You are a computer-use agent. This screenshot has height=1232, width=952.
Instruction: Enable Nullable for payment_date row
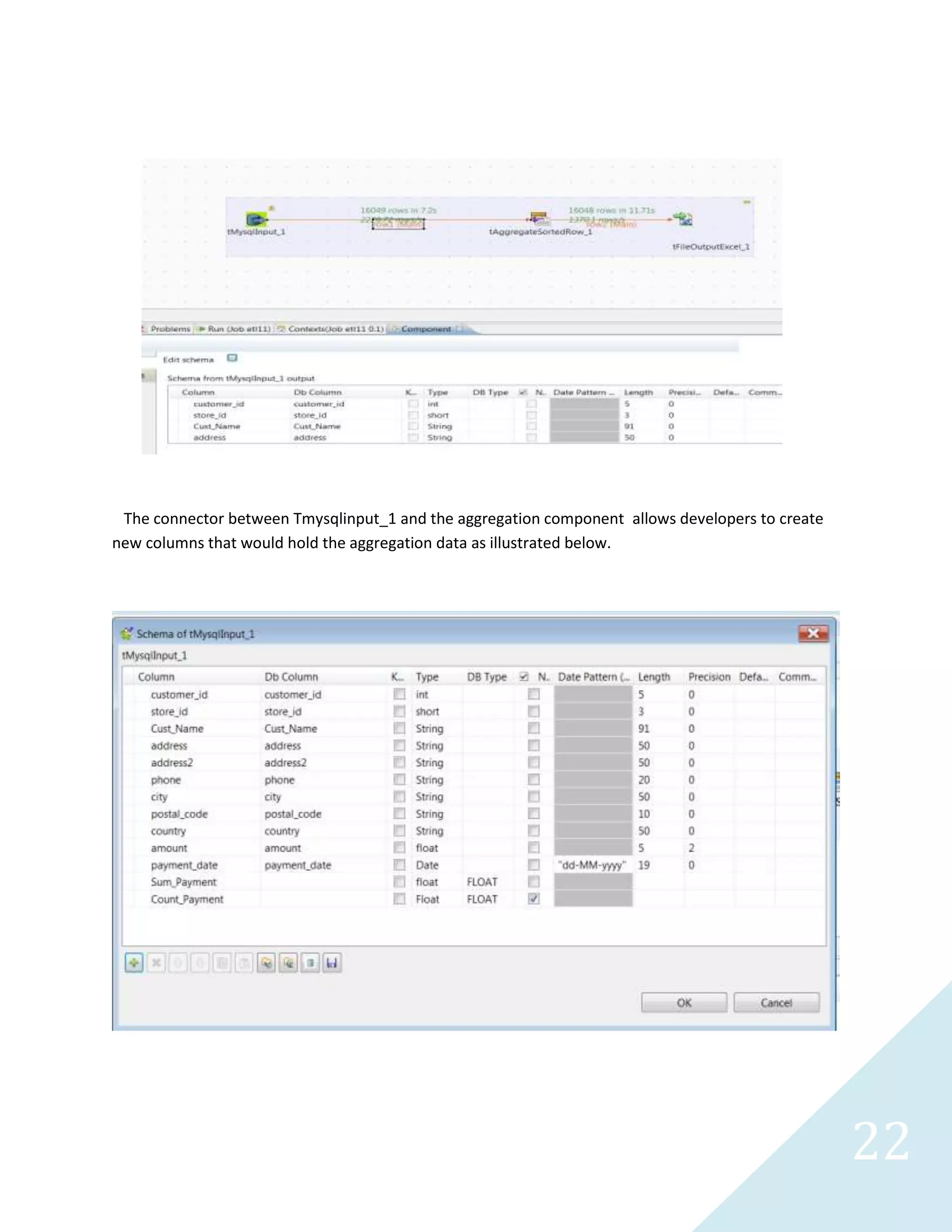point(534,865)
